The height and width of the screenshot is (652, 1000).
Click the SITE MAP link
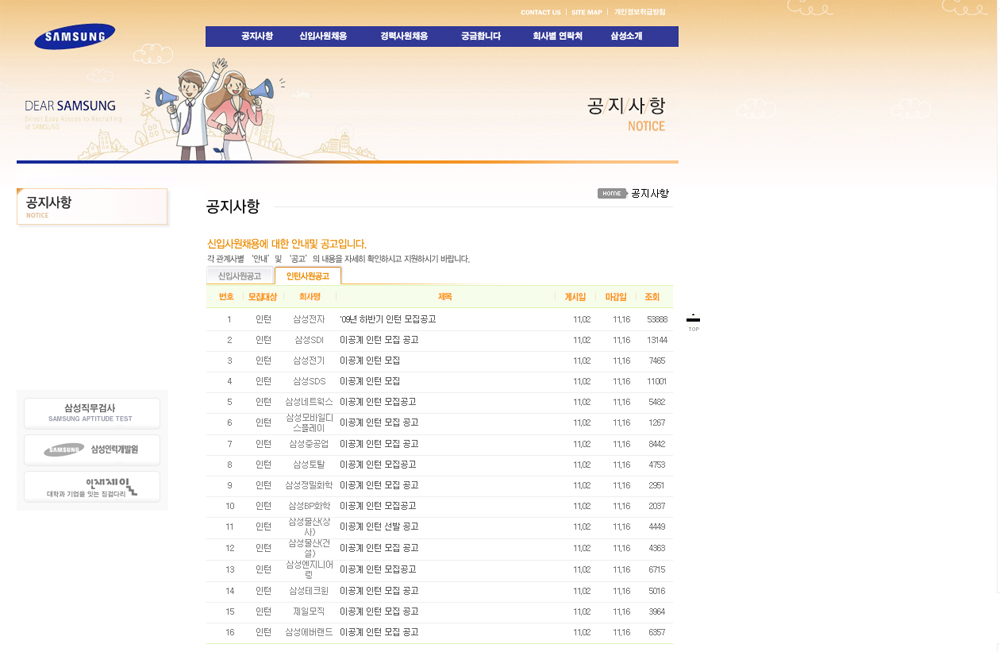coord(587,12)
